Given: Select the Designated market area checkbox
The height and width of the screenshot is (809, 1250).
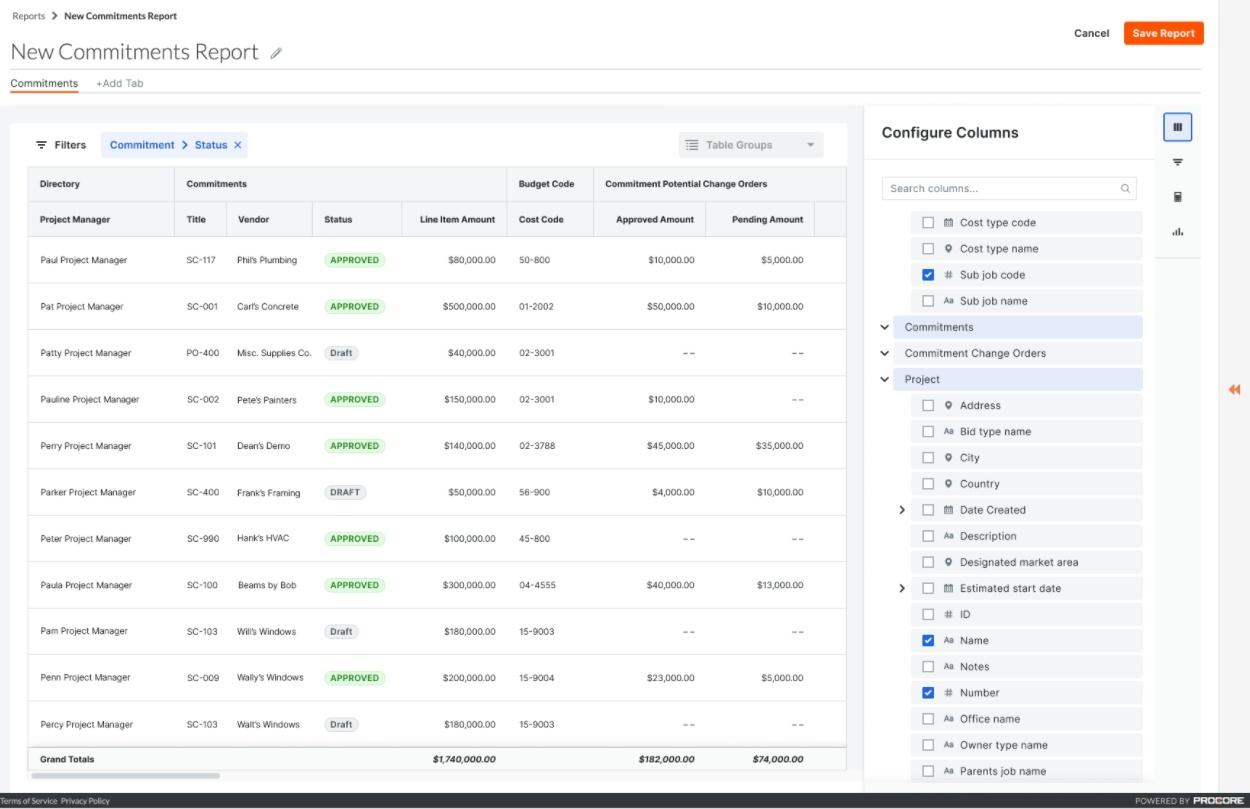Looking at the screenshot, I should click(x=928, y=562).
